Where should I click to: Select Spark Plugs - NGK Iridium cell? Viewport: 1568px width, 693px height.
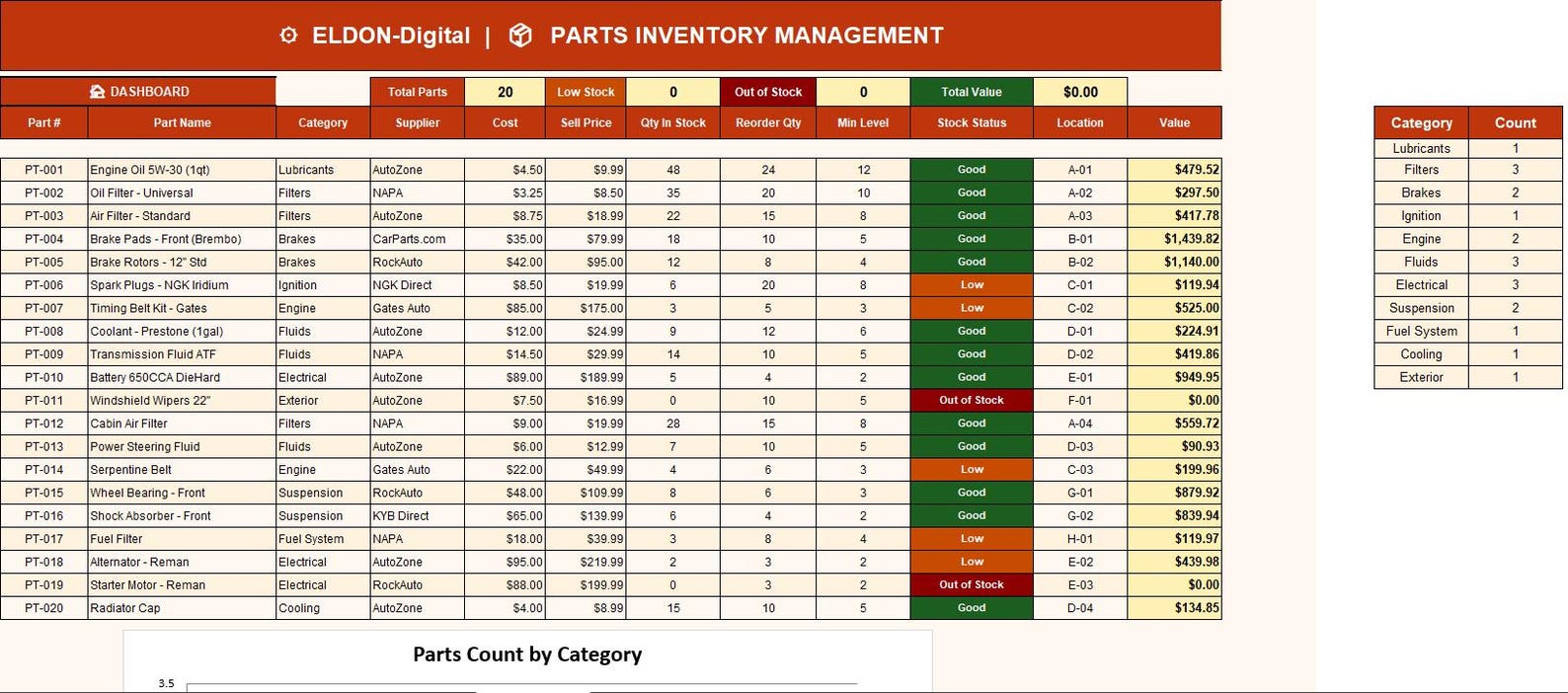pos(182,285)
